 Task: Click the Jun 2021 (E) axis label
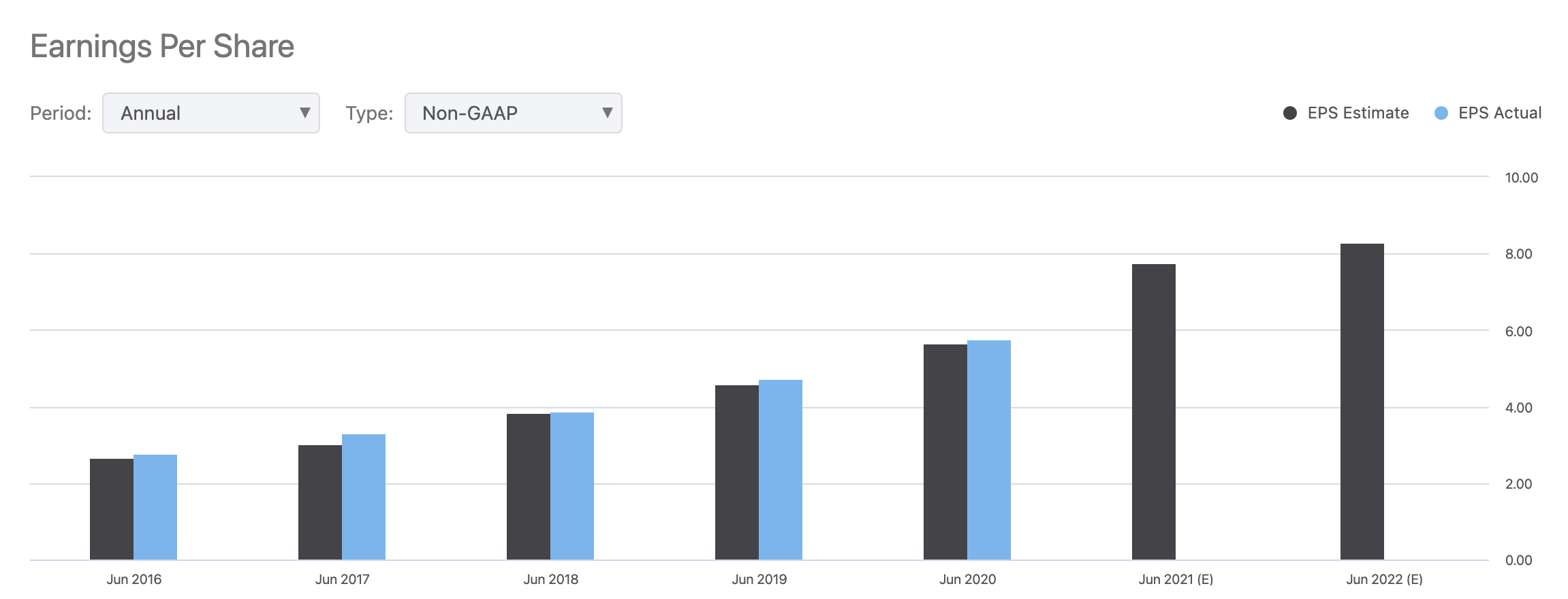[1176, 579]
